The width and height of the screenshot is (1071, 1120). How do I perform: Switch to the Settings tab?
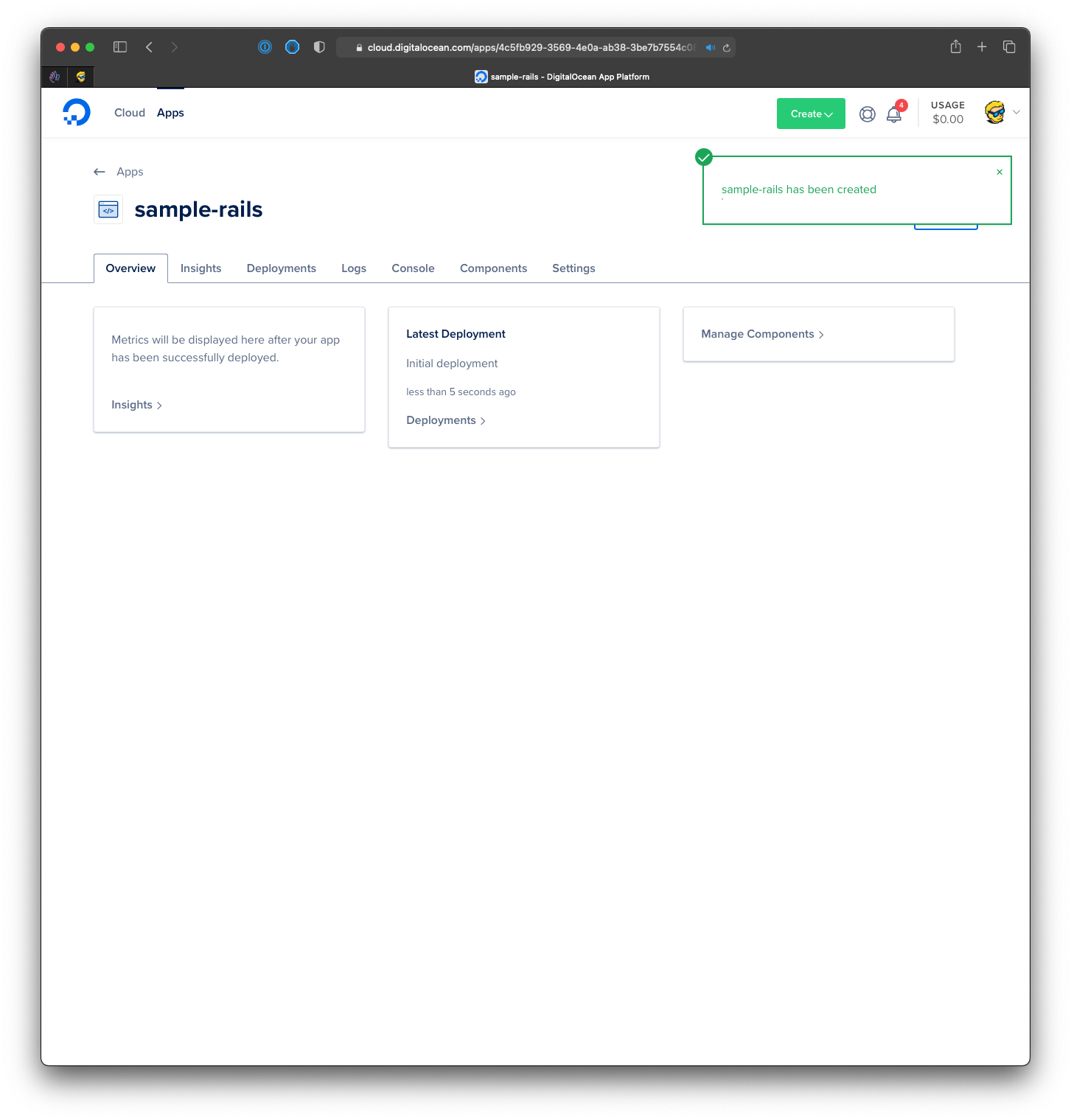coord(573,268)
